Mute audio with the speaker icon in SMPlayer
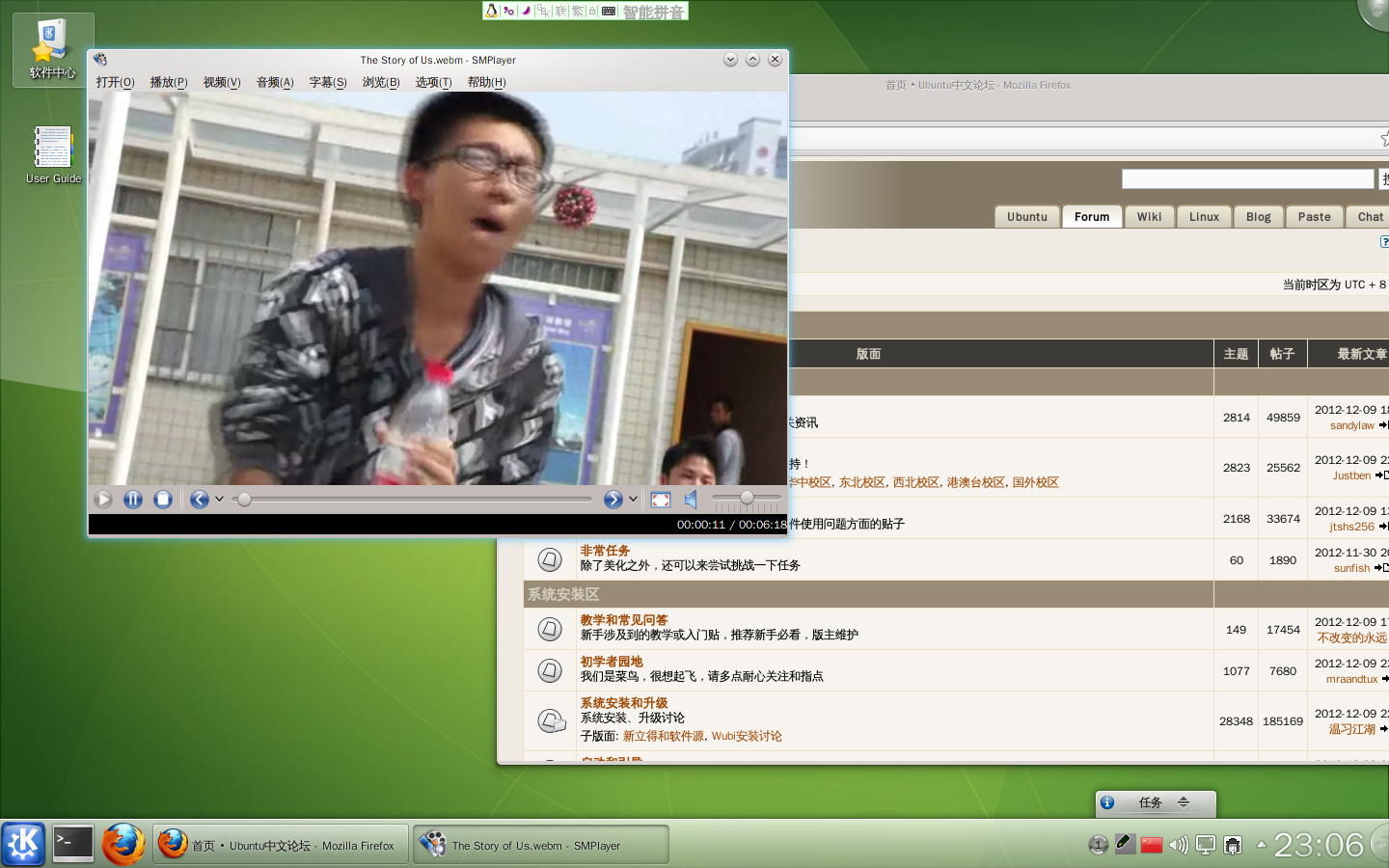 pyautogui.click(x=691, y=500)
